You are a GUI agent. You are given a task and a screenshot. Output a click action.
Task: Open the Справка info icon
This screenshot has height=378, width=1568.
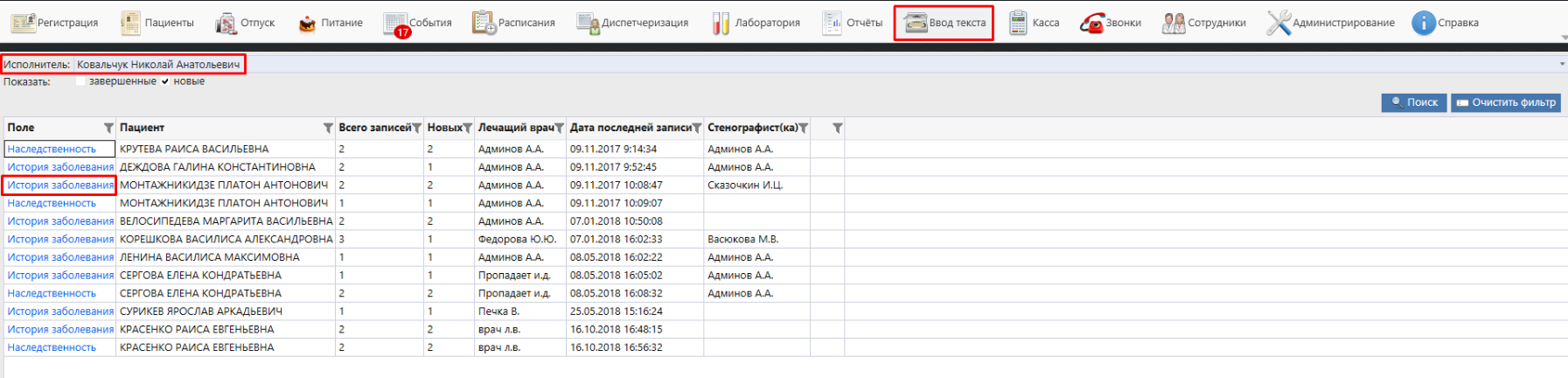coord(1424,23)
